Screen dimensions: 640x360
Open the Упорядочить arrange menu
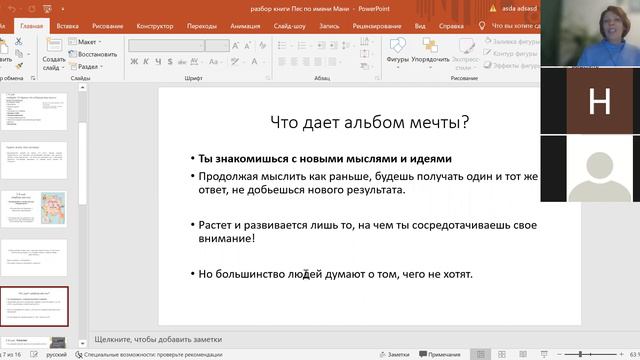point(430,52)
